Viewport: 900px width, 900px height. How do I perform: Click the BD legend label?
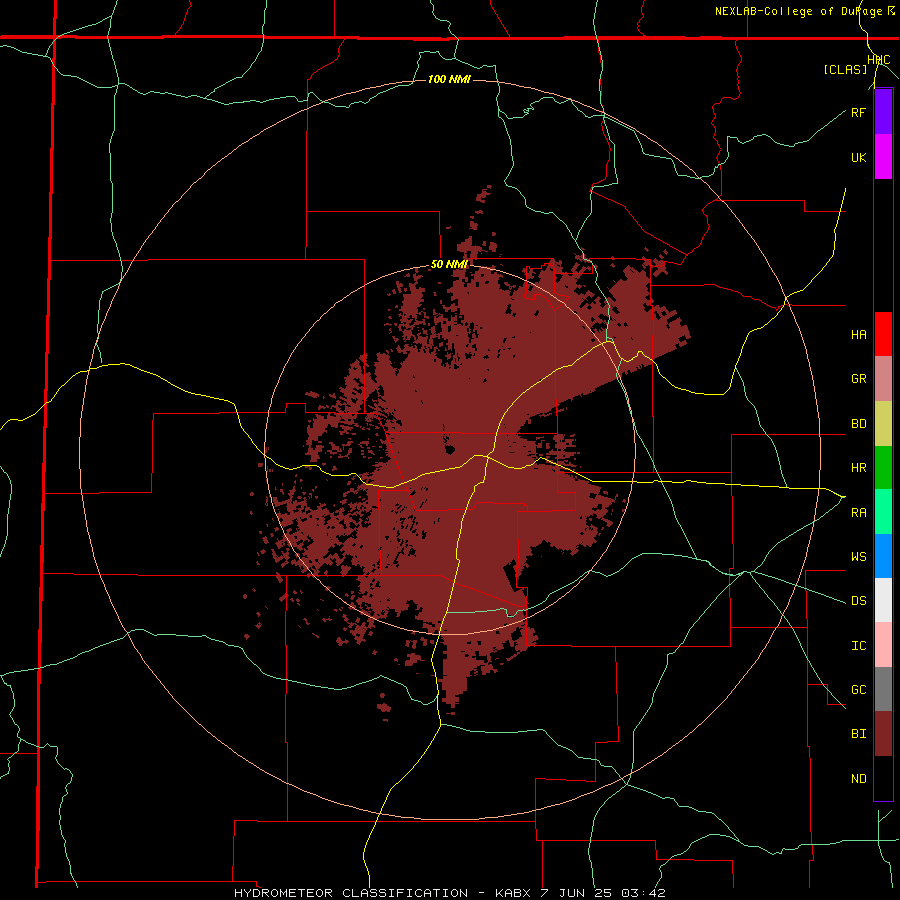click(858, 424)
